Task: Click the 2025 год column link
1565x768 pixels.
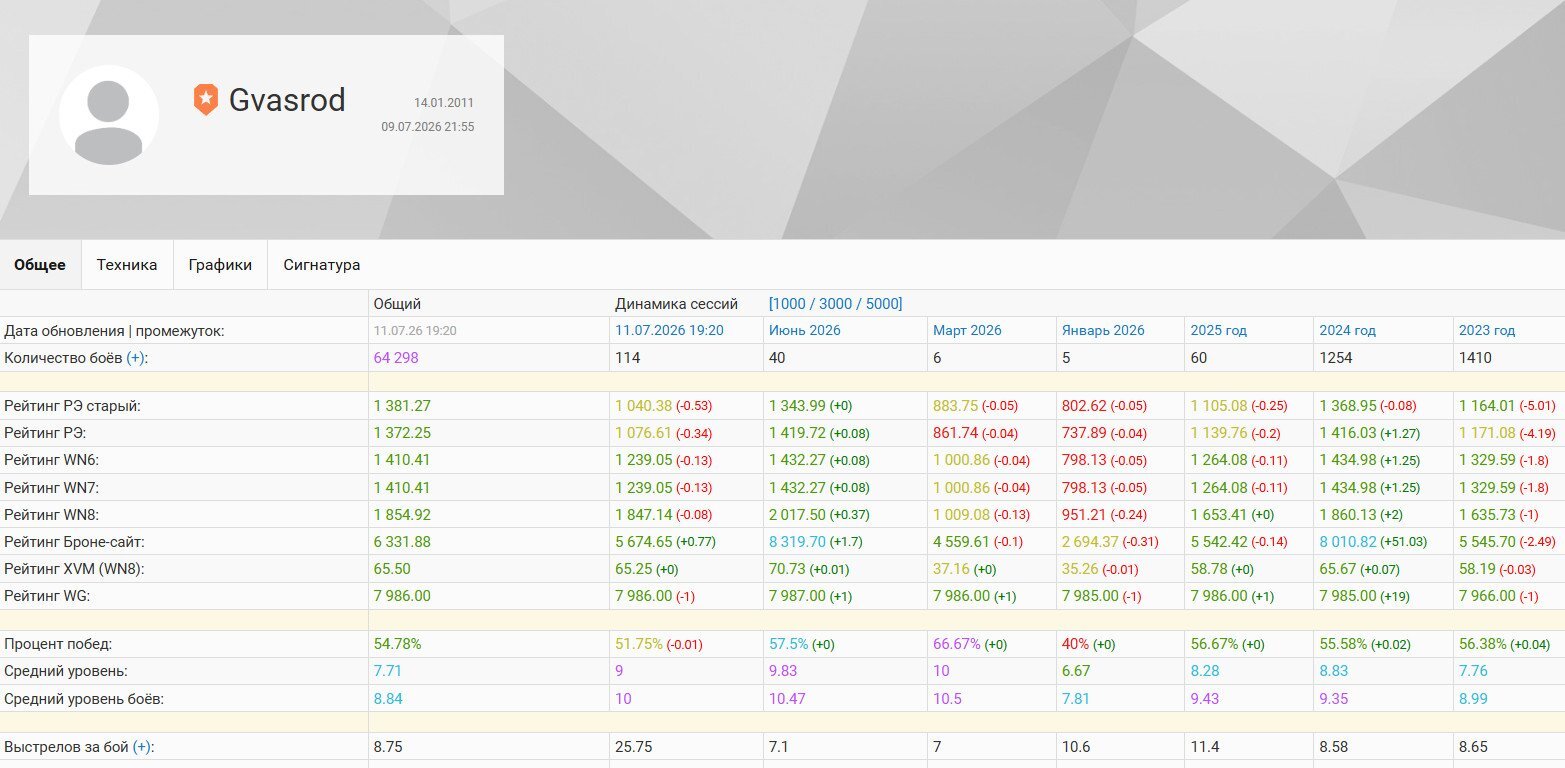Action: tap(1218, 330)
